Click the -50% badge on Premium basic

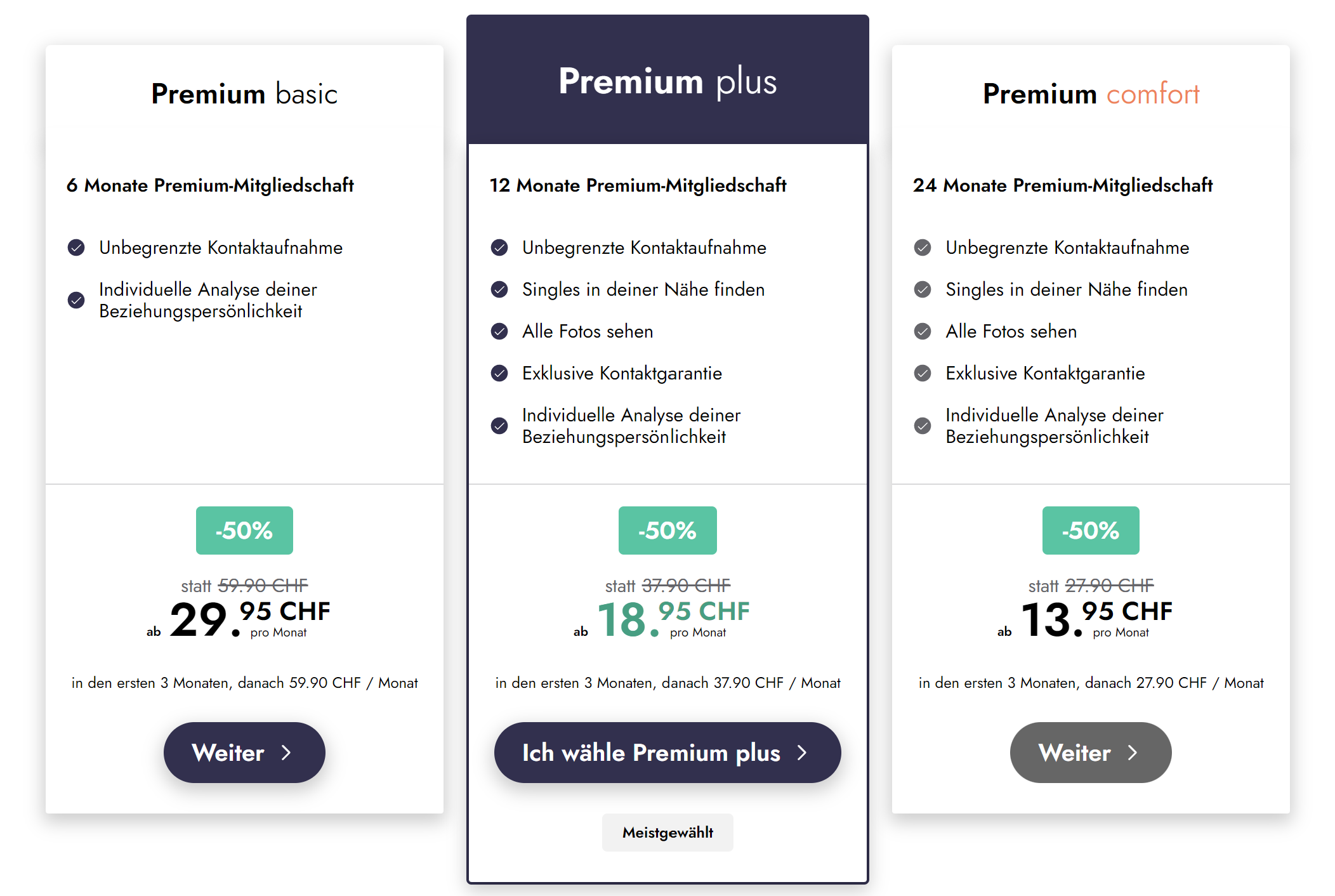[x=244, y=530]
